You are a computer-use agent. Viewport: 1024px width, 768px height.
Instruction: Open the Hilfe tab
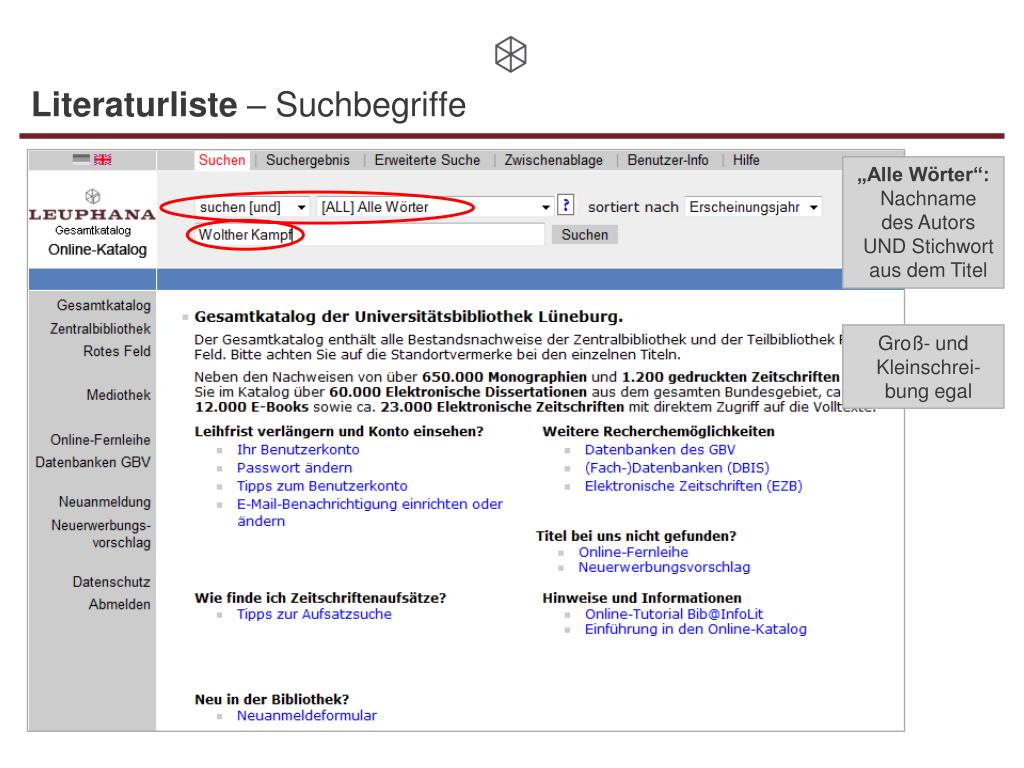(746, 160)
